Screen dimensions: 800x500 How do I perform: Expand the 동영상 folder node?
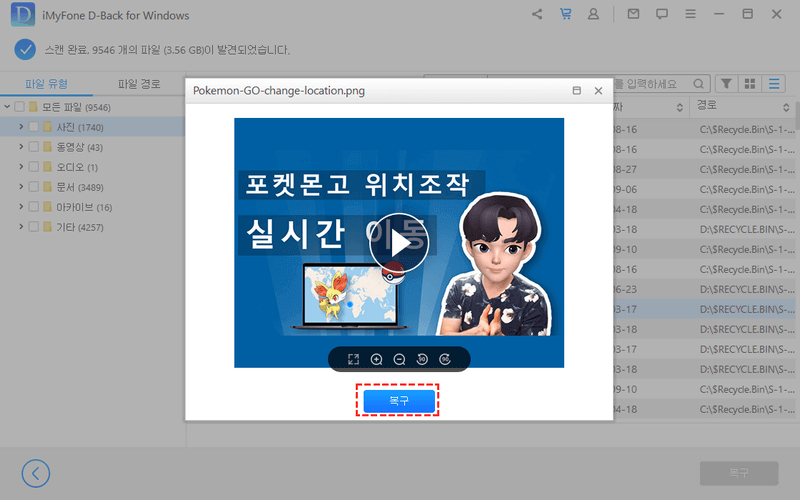coord(21,146)
